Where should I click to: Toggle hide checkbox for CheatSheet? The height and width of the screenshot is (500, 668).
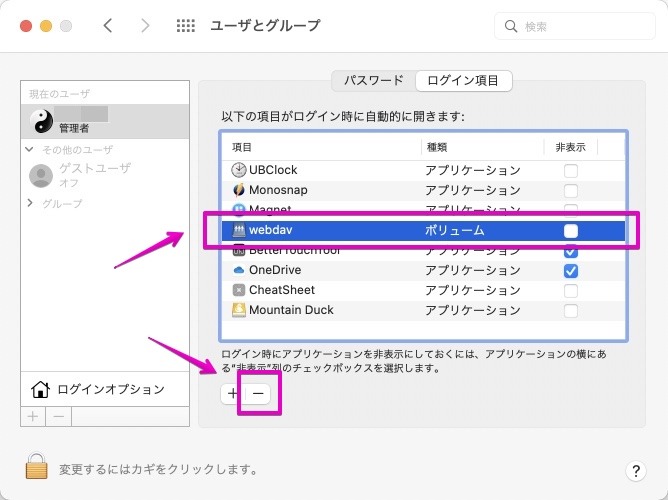(571, 291)
